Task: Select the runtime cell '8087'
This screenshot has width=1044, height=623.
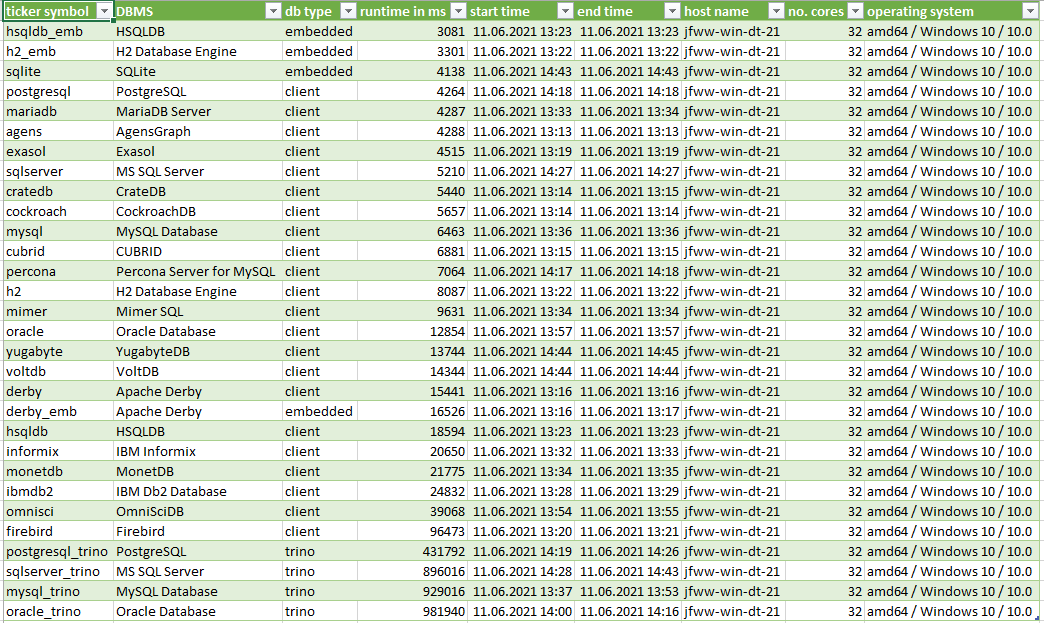Action: coord(412,291)
